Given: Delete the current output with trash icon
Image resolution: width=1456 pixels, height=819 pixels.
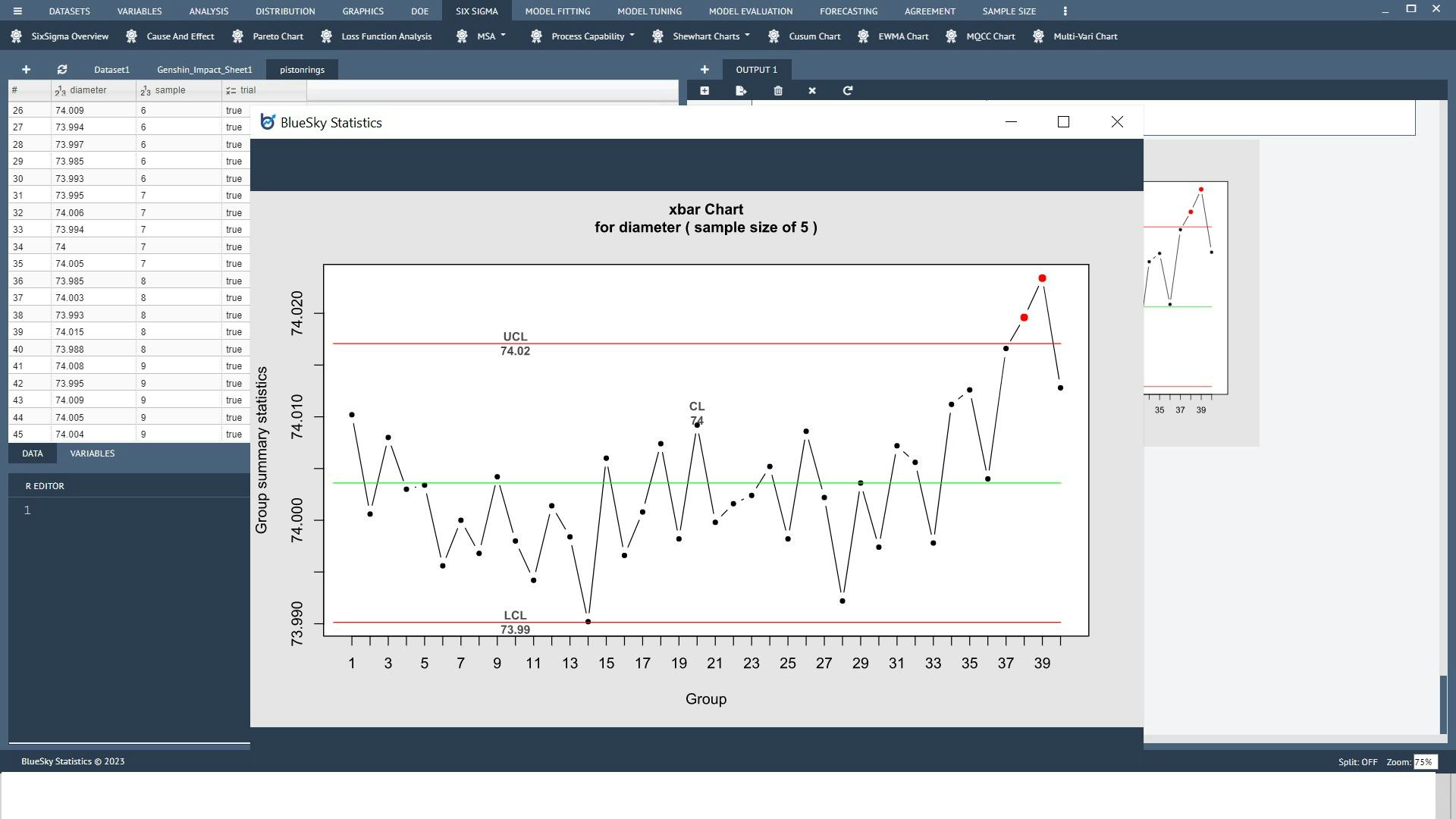Looking at the screenshot, I should click(777, 90).
